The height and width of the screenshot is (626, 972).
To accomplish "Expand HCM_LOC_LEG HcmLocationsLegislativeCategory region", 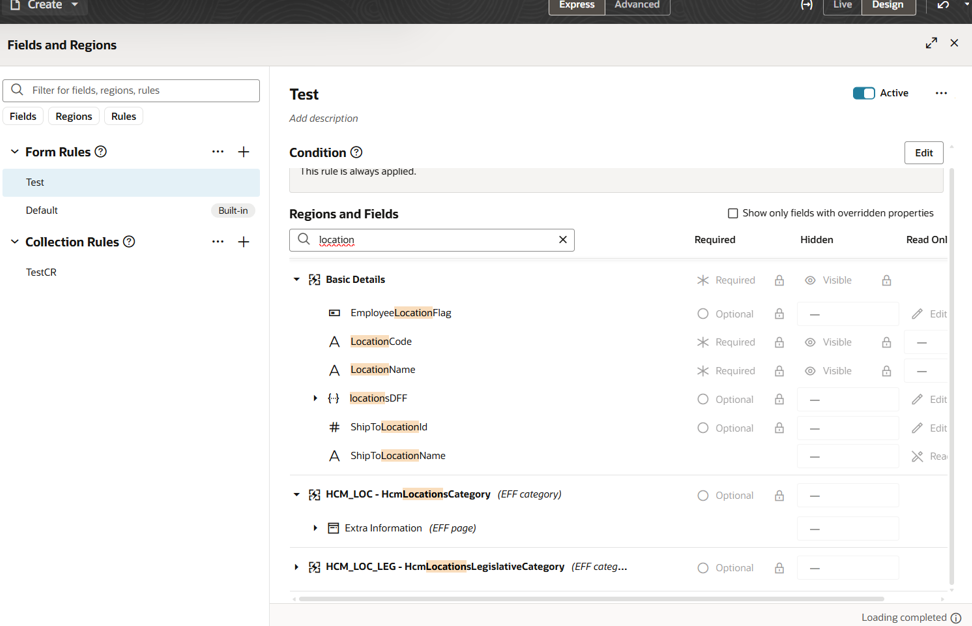I will pyautogui.click(x=297, y=567).
